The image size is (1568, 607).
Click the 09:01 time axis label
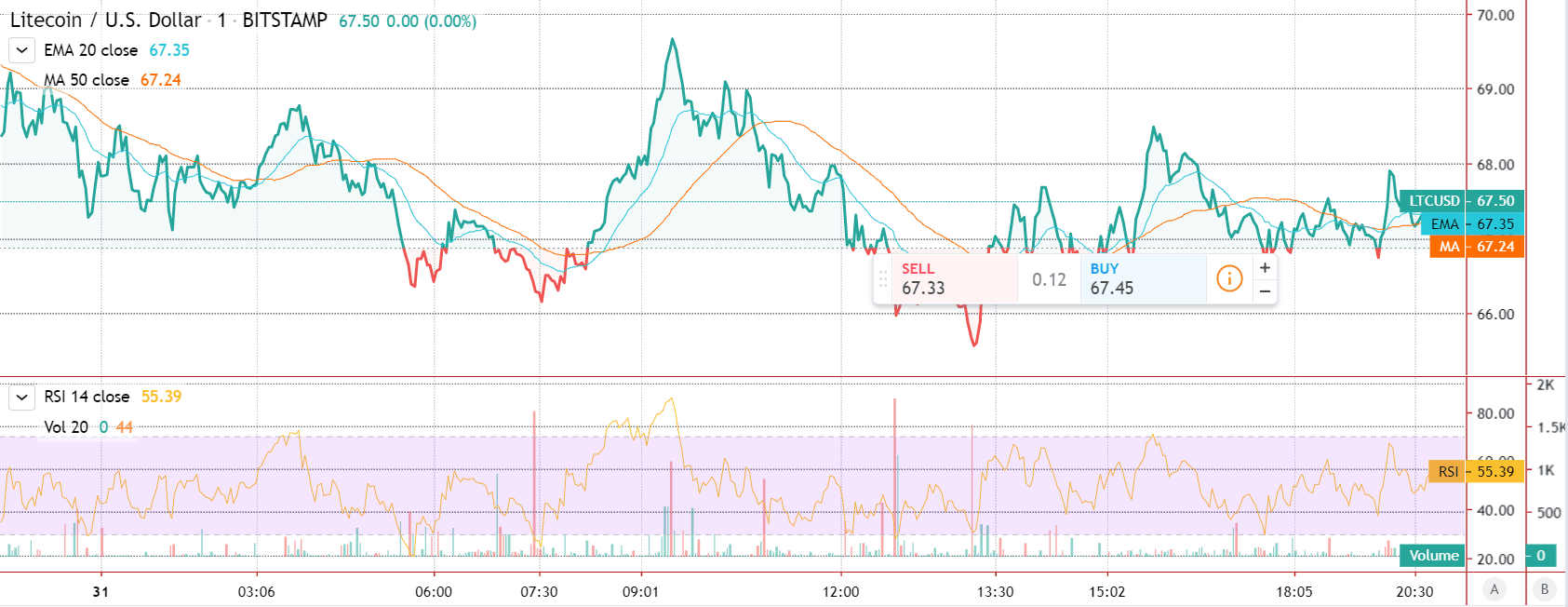pos(640,592)
